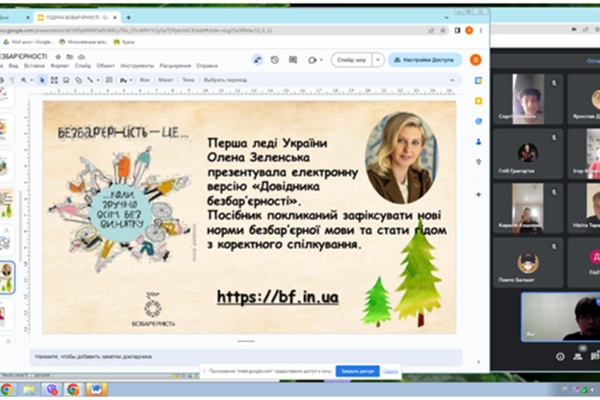Click the https://bf.in.ua link
The height and width of the screenshot is (400, 600).
[278, 297]
